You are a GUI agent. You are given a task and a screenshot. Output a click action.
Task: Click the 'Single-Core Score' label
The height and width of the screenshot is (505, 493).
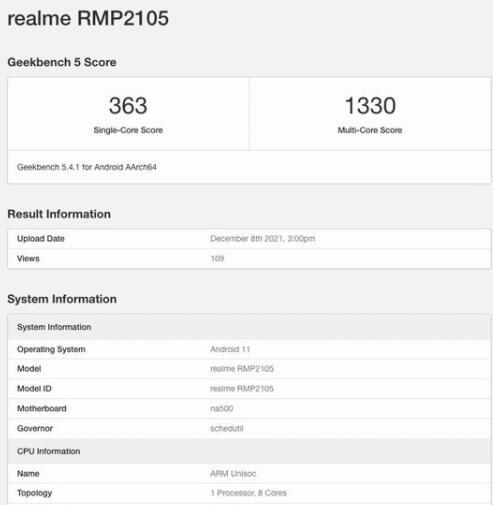coord(128,130)
